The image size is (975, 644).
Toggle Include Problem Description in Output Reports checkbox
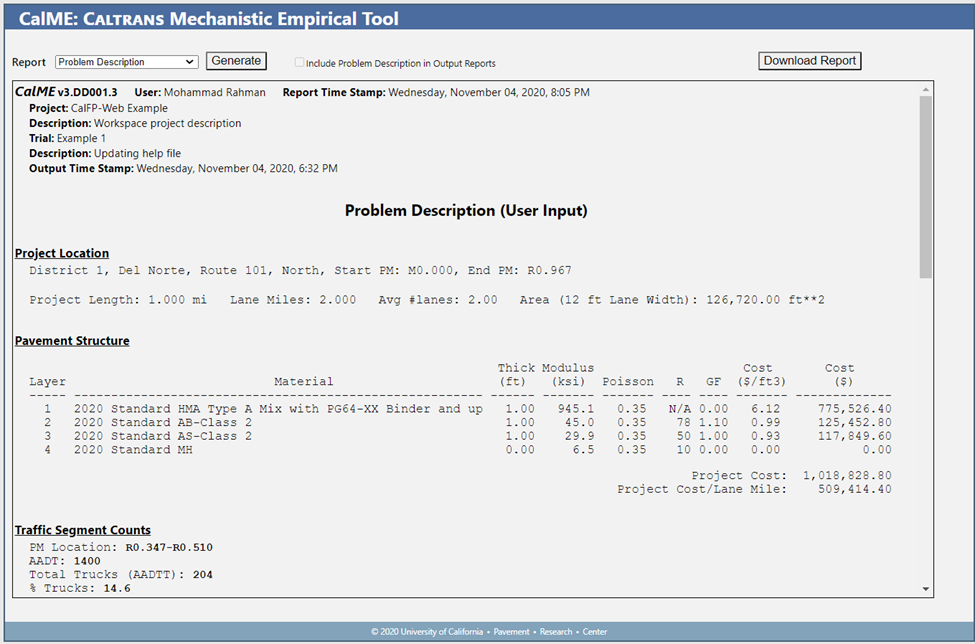[300, 63]
